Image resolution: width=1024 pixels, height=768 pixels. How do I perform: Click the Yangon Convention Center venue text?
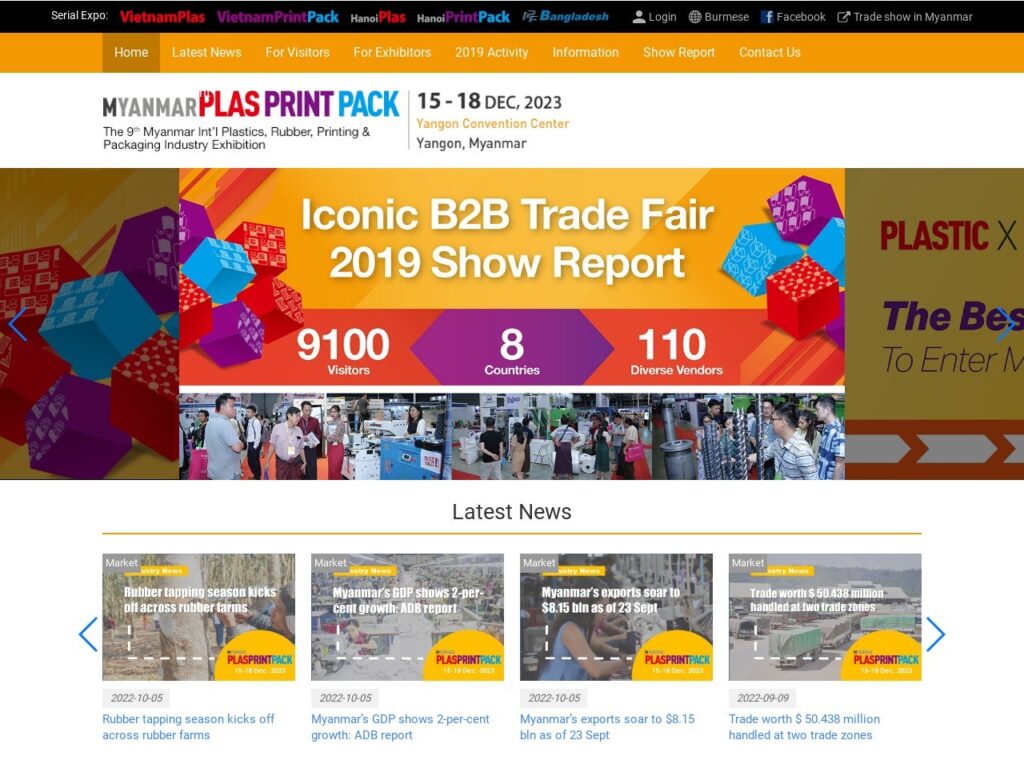coord(492,123)
